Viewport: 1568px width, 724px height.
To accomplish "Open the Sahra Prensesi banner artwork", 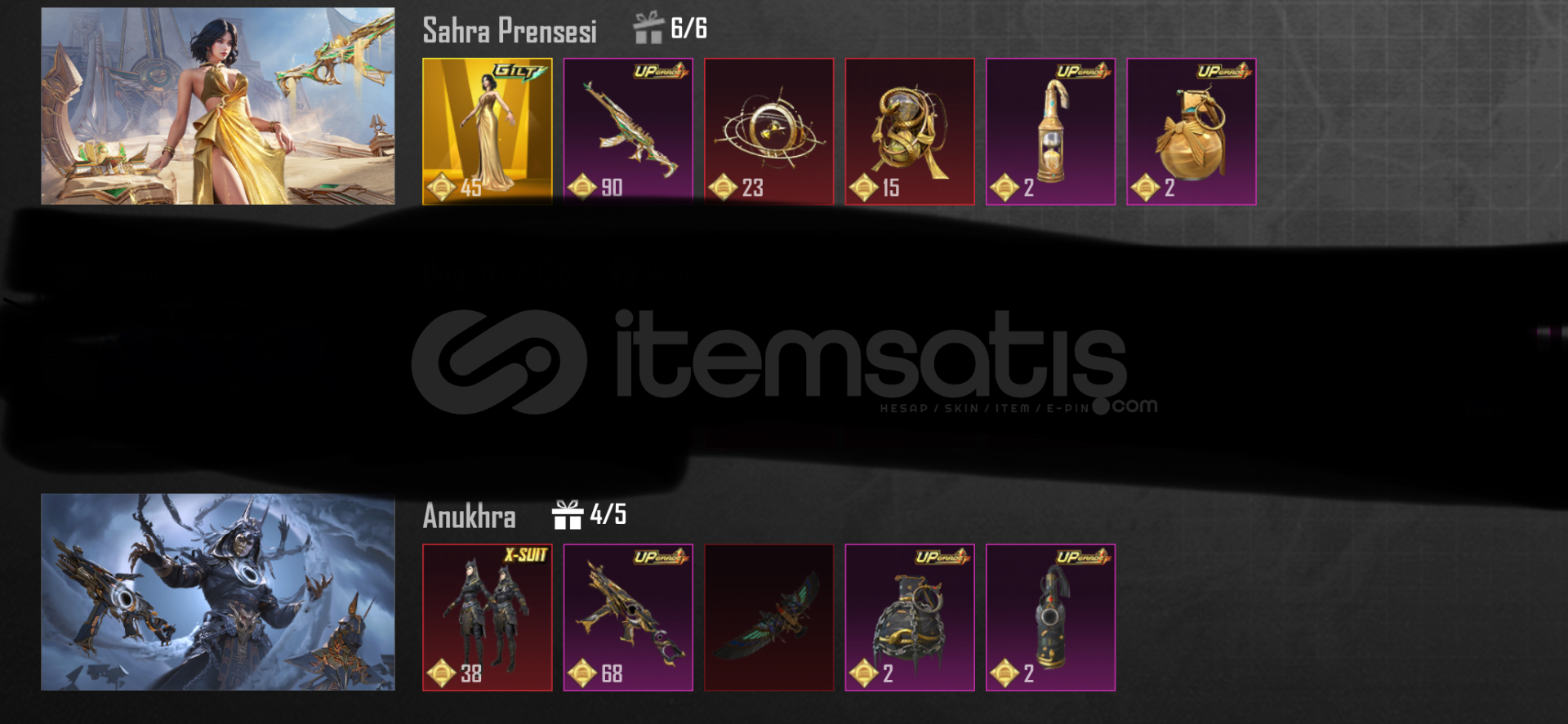I will pos(218,106).
